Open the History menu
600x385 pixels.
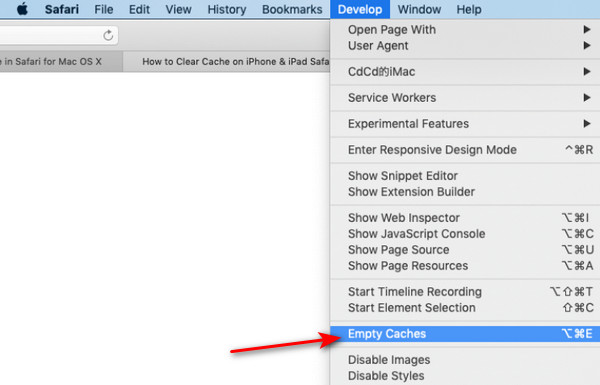tap(227, 9)
